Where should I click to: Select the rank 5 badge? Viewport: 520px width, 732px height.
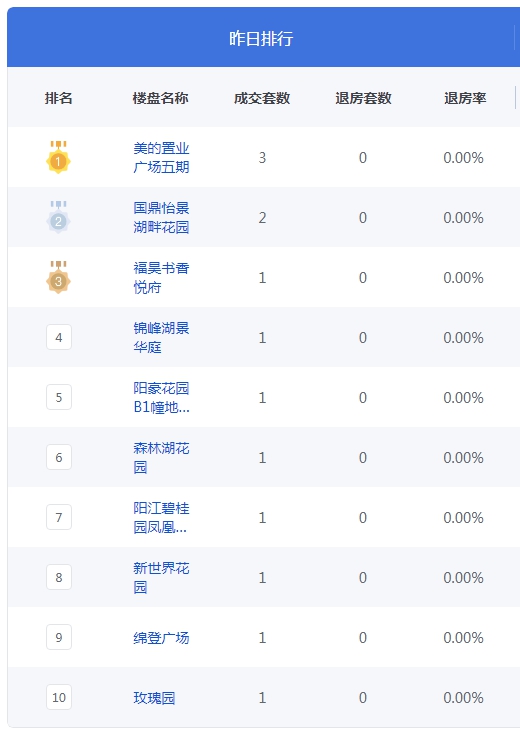click(x=59, y=397)
